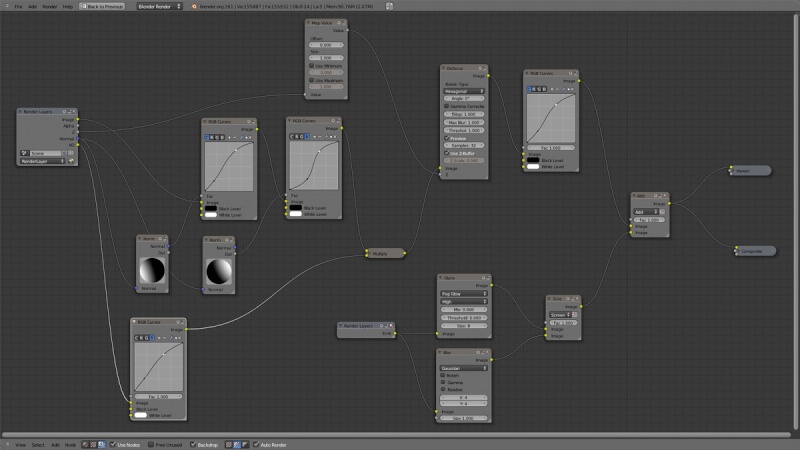Viewport: 800px width, 450px height.
Task: Expand the collapsed Viewer node
Action: click(x=732, y=171)
